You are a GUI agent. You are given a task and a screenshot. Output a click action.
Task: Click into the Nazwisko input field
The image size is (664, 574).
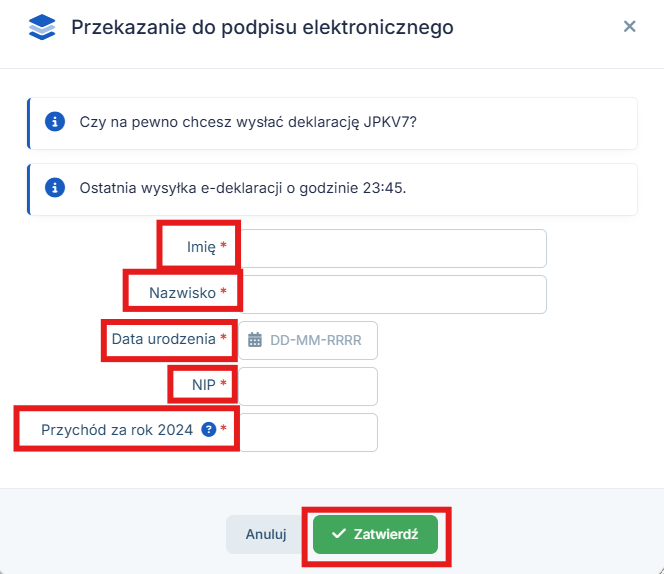394,294
